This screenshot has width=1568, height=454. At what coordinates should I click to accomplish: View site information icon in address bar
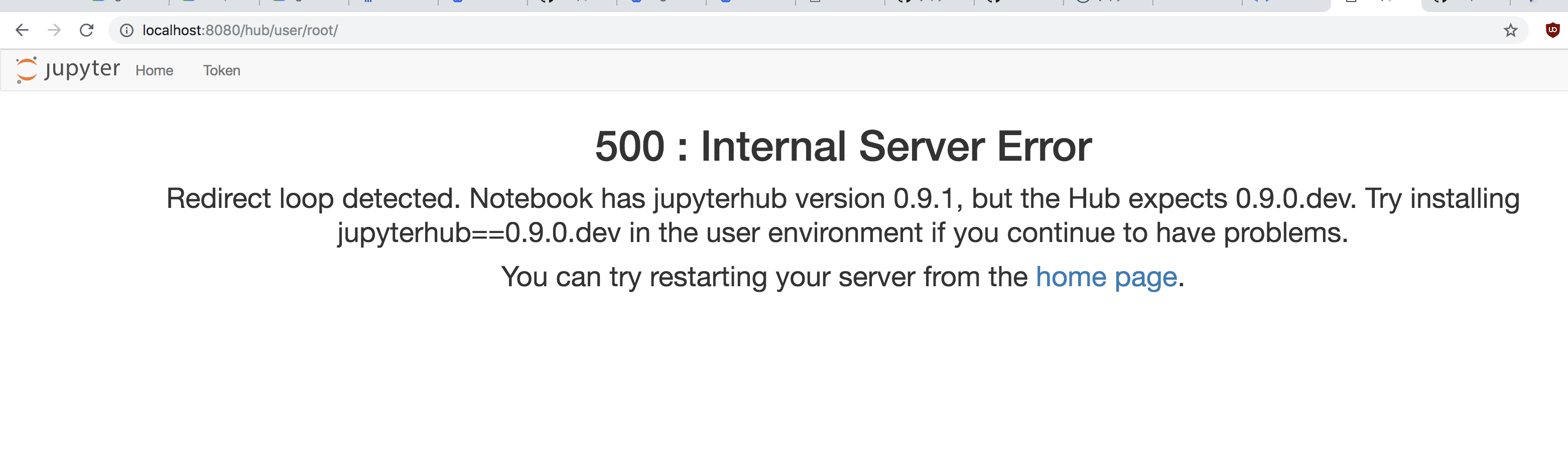pos(126,31)
